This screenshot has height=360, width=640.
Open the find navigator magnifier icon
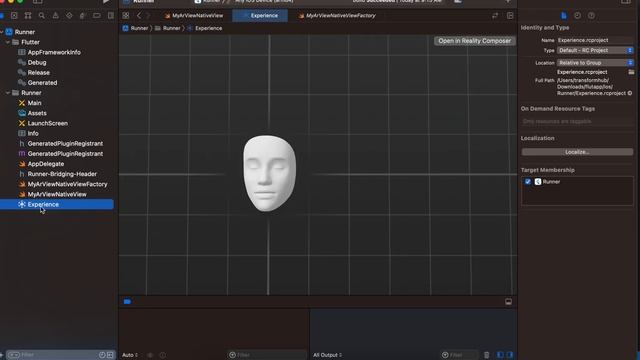pos(42,16)
